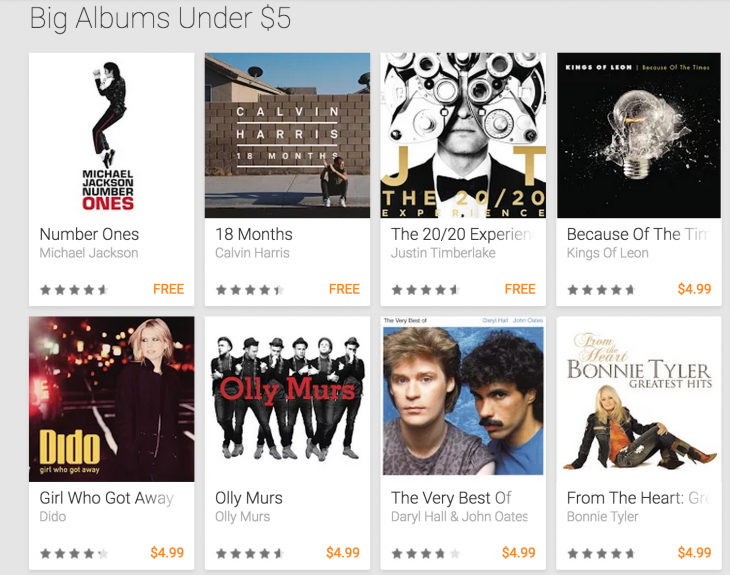Click $4.99 price on Because Of The Times

pos(694,289)
